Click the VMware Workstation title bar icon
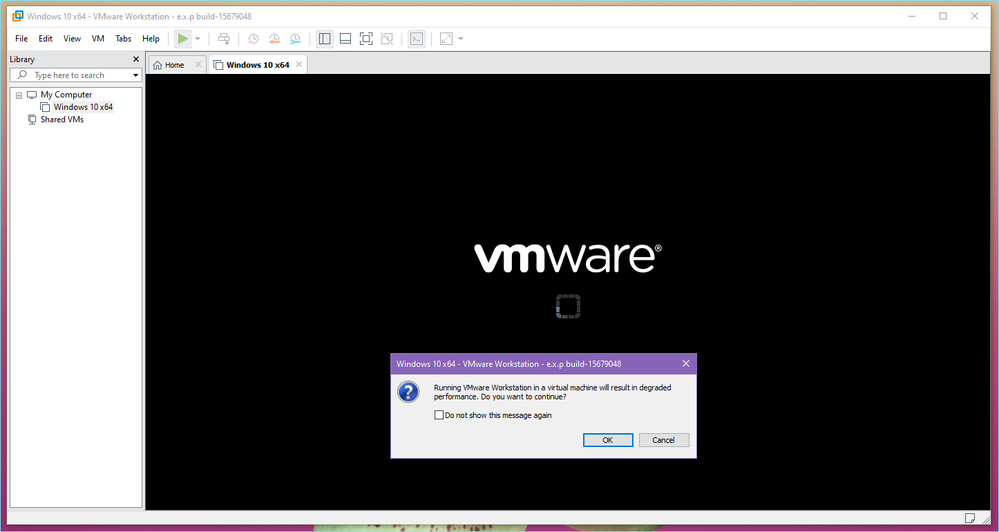Viewport: 999px width, 532px height. pos(18,16)
